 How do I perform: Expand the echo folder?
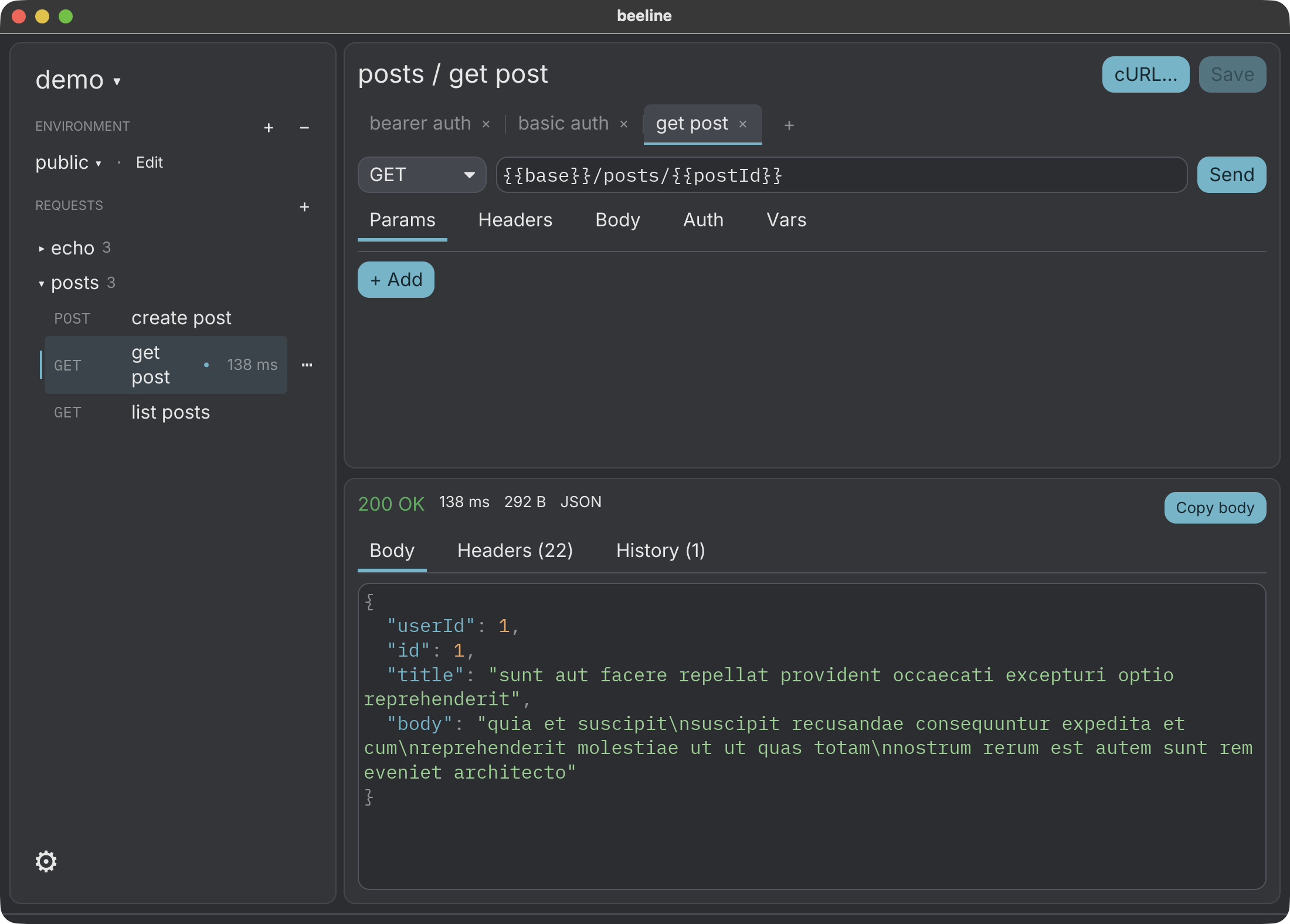click(73, 248)
